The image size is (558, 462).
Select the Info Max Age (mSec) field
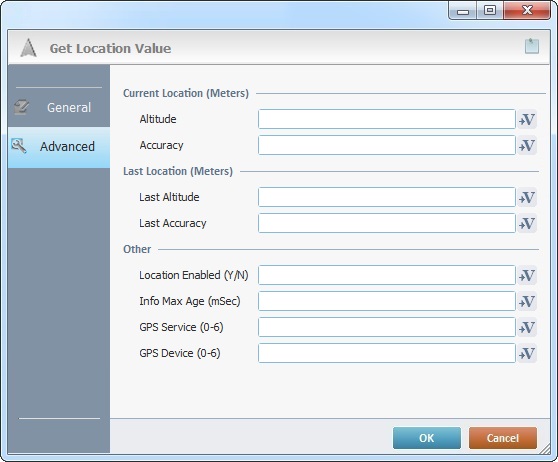point(386,301)
